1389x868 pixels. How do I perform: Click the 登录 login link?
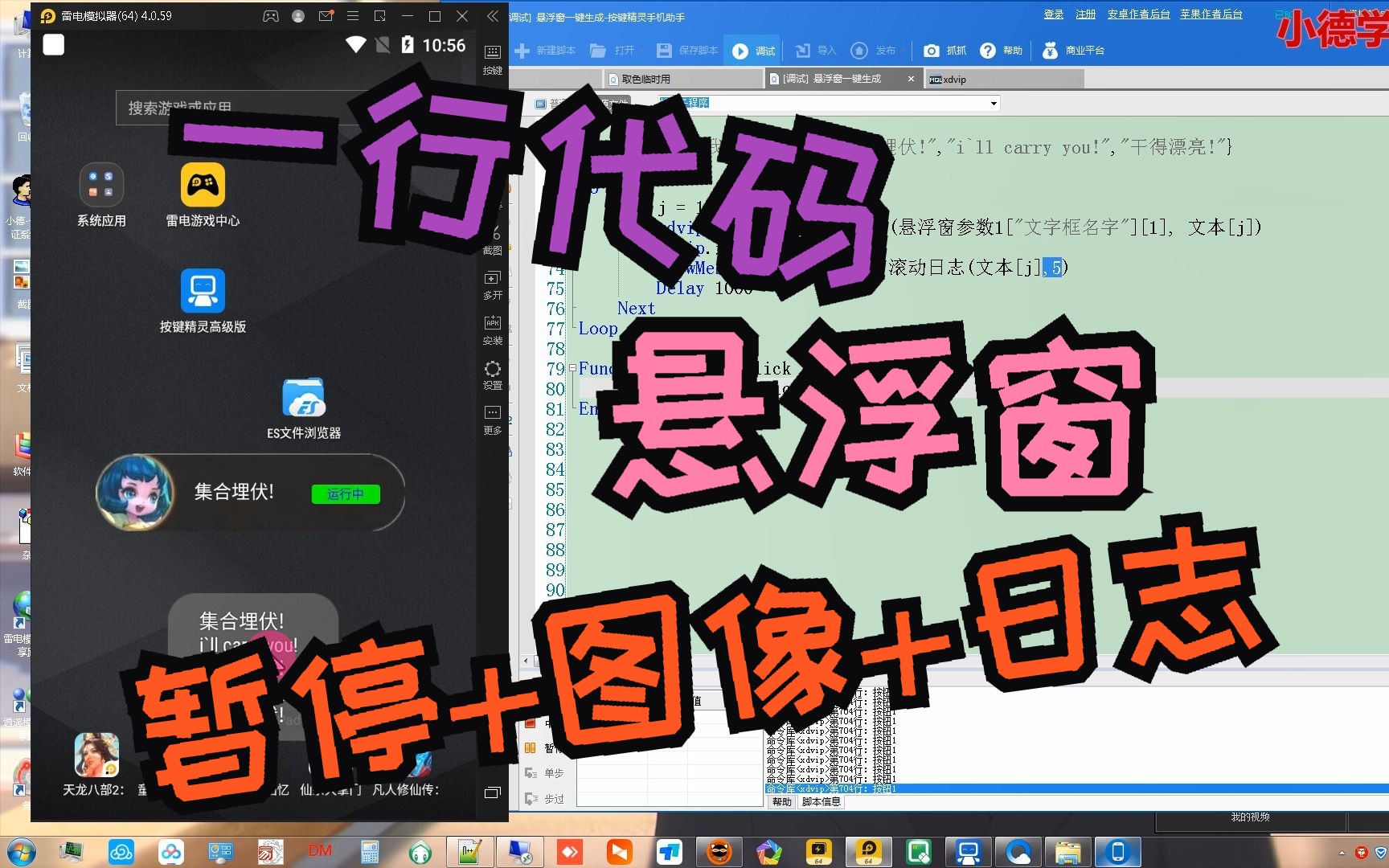click(1054, 14)
